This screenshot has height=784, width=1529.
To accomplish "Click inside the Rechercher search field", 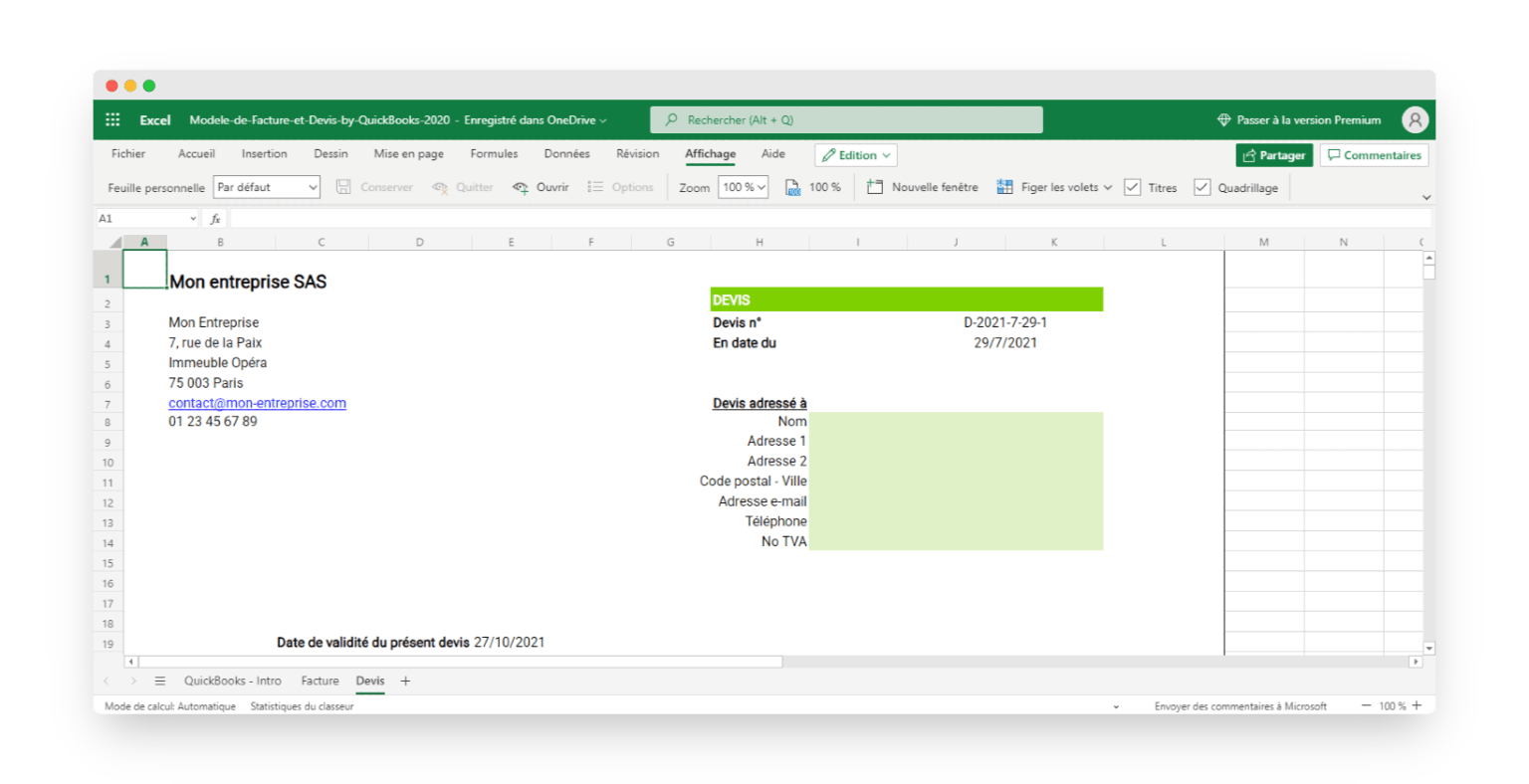I will [846, 118].
